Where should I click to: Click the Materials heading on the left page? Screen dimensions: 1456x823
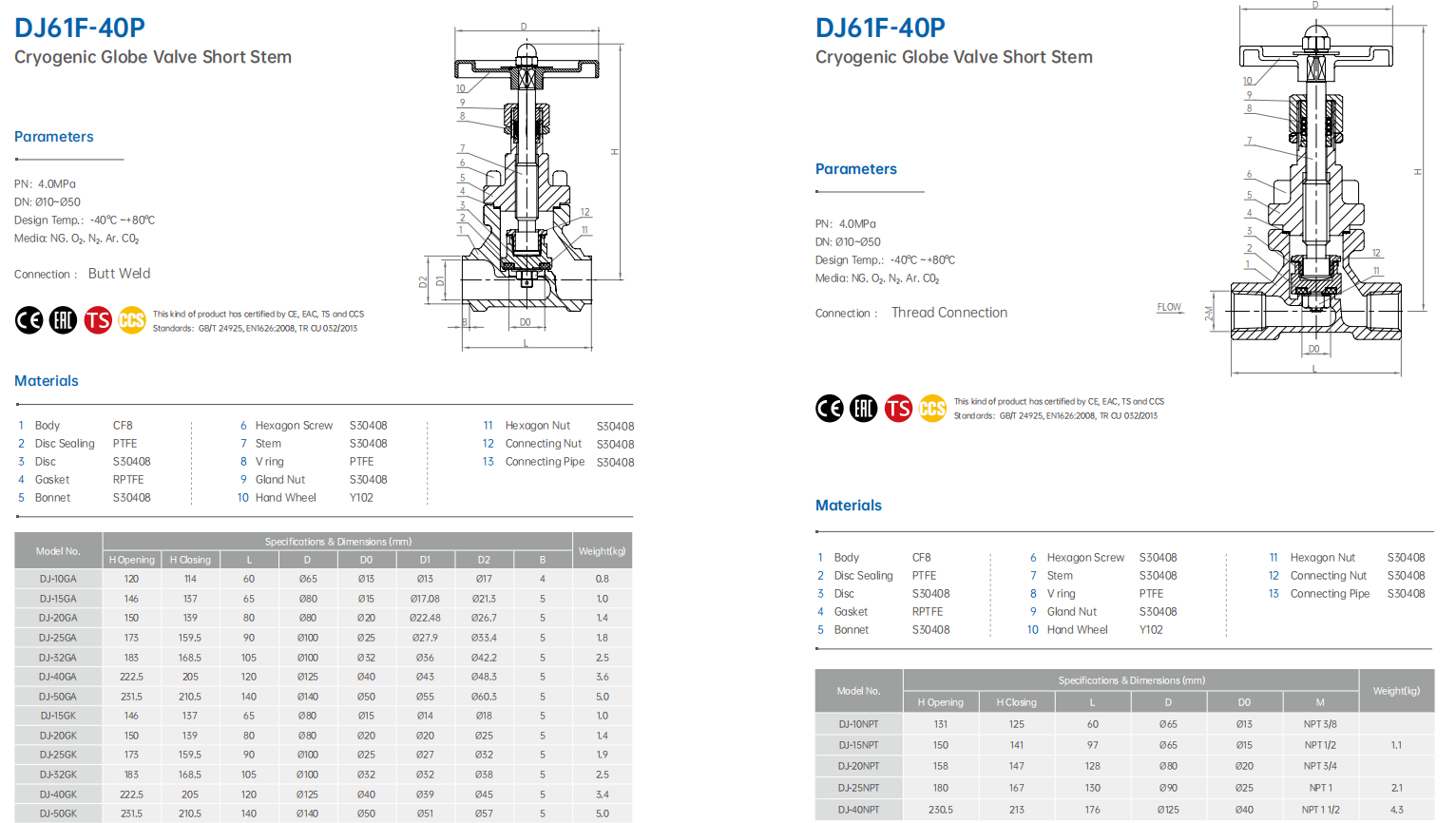point(47,381)
